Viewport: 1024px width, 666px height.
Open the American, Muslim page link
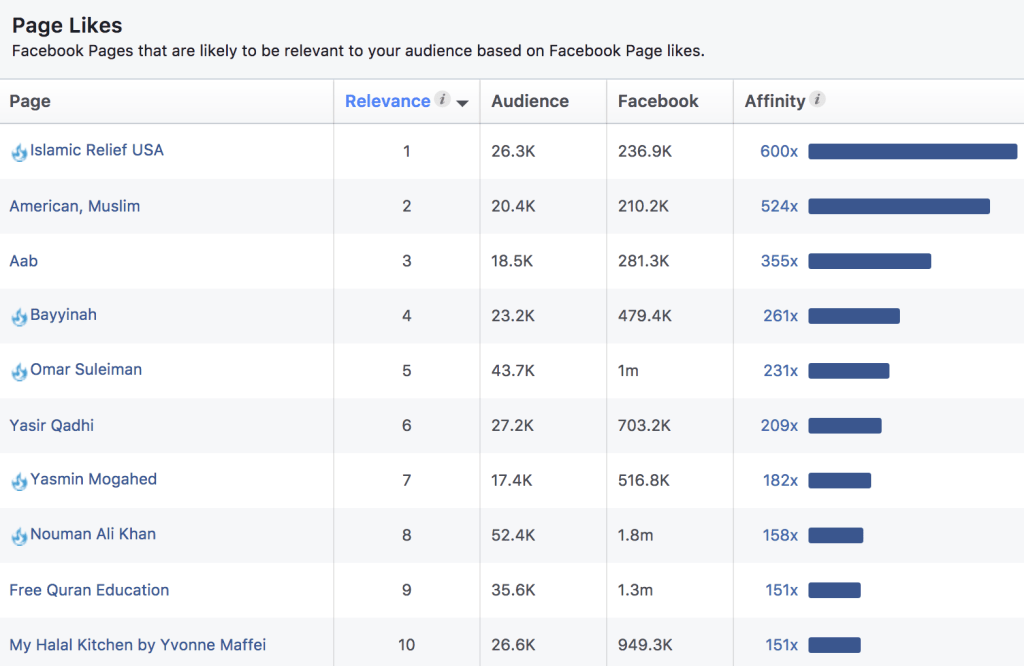(x=74, y=205)
